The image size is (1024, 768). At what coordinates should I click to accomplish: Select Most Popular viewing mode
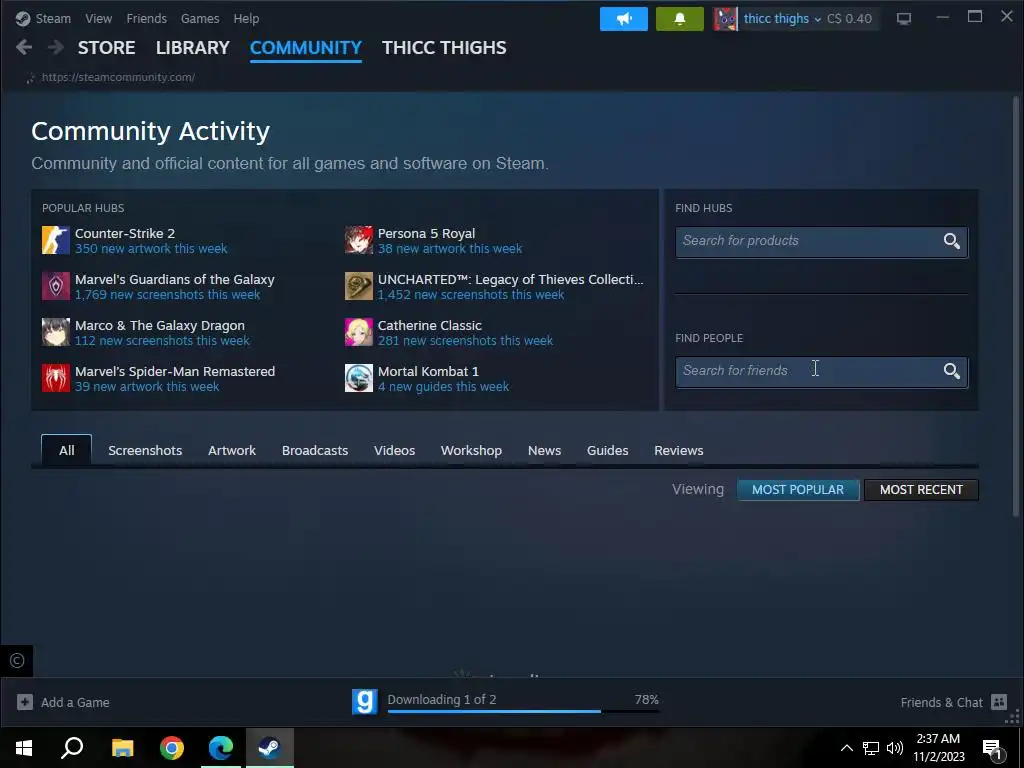tap(797, 490)
